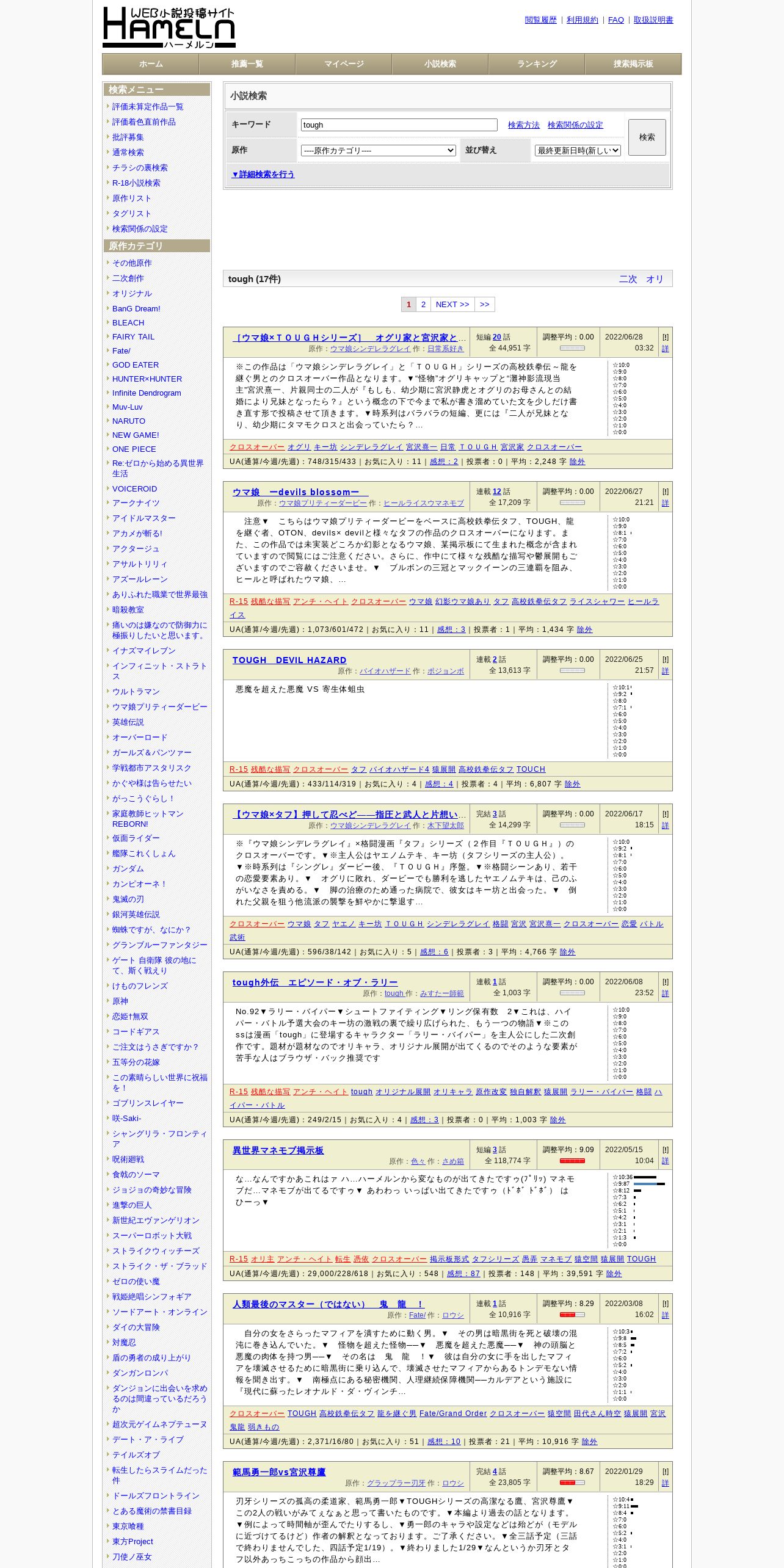This screenshot has height=1568, width=784.
Task: Click rating bar of 人類最後のマスター entry
Action: tap(572, 1315)
